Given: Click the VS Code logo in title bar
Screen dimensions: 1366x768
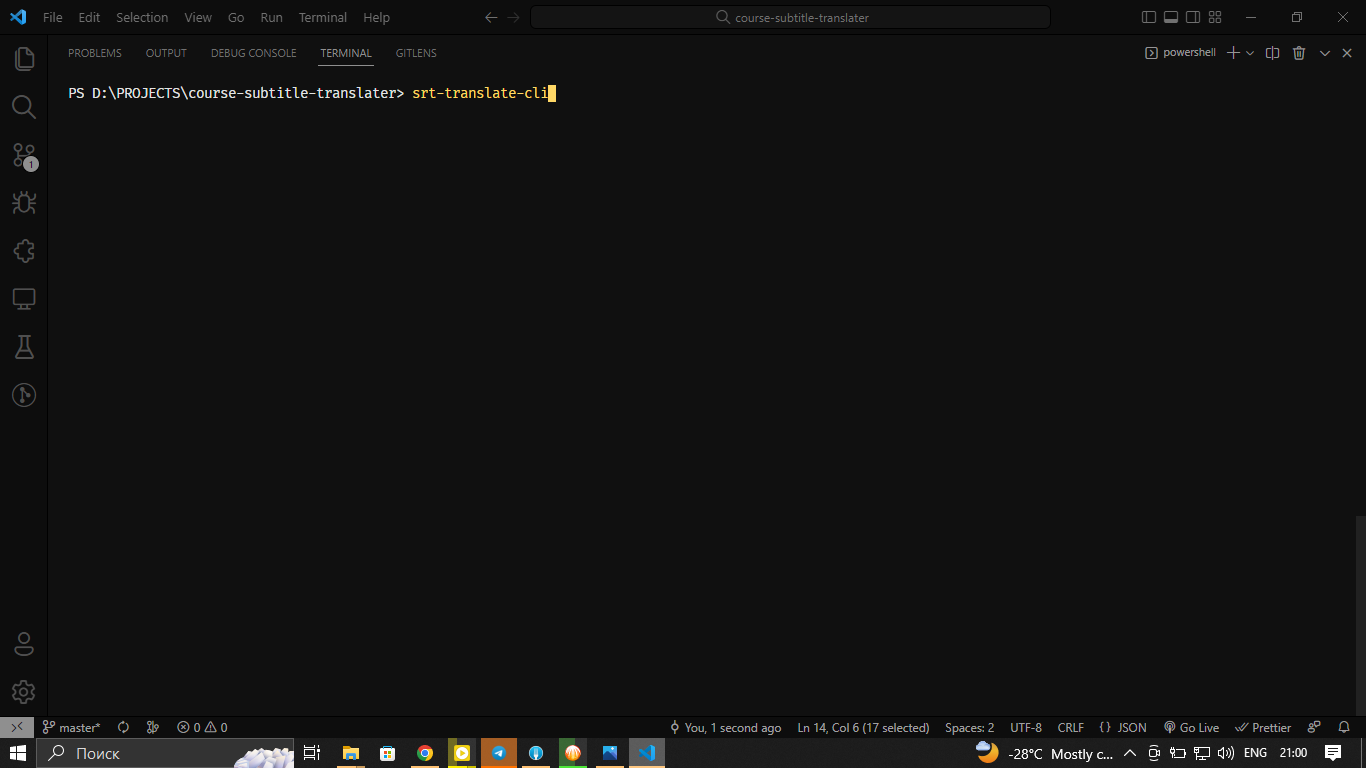Looking at the screenshot, I should 18,17.
